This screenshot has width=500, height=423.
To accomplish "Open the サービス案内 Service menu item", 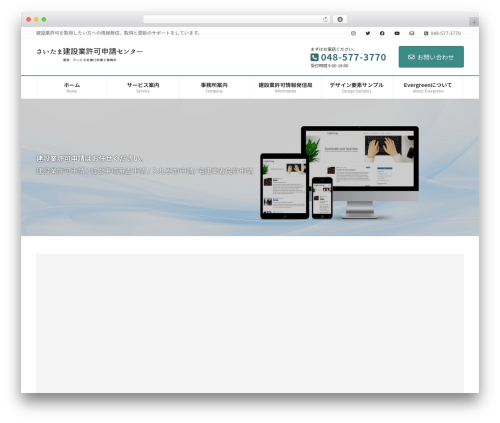I will [143, 87].
